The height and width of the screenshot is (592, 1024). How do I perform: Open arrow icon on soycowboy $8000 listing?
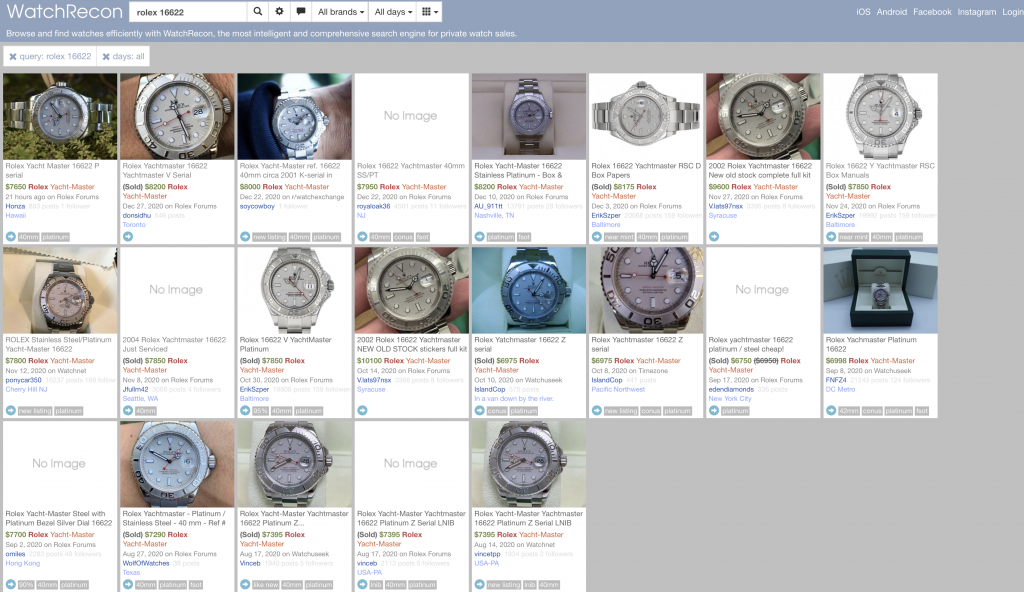(245, 237)
